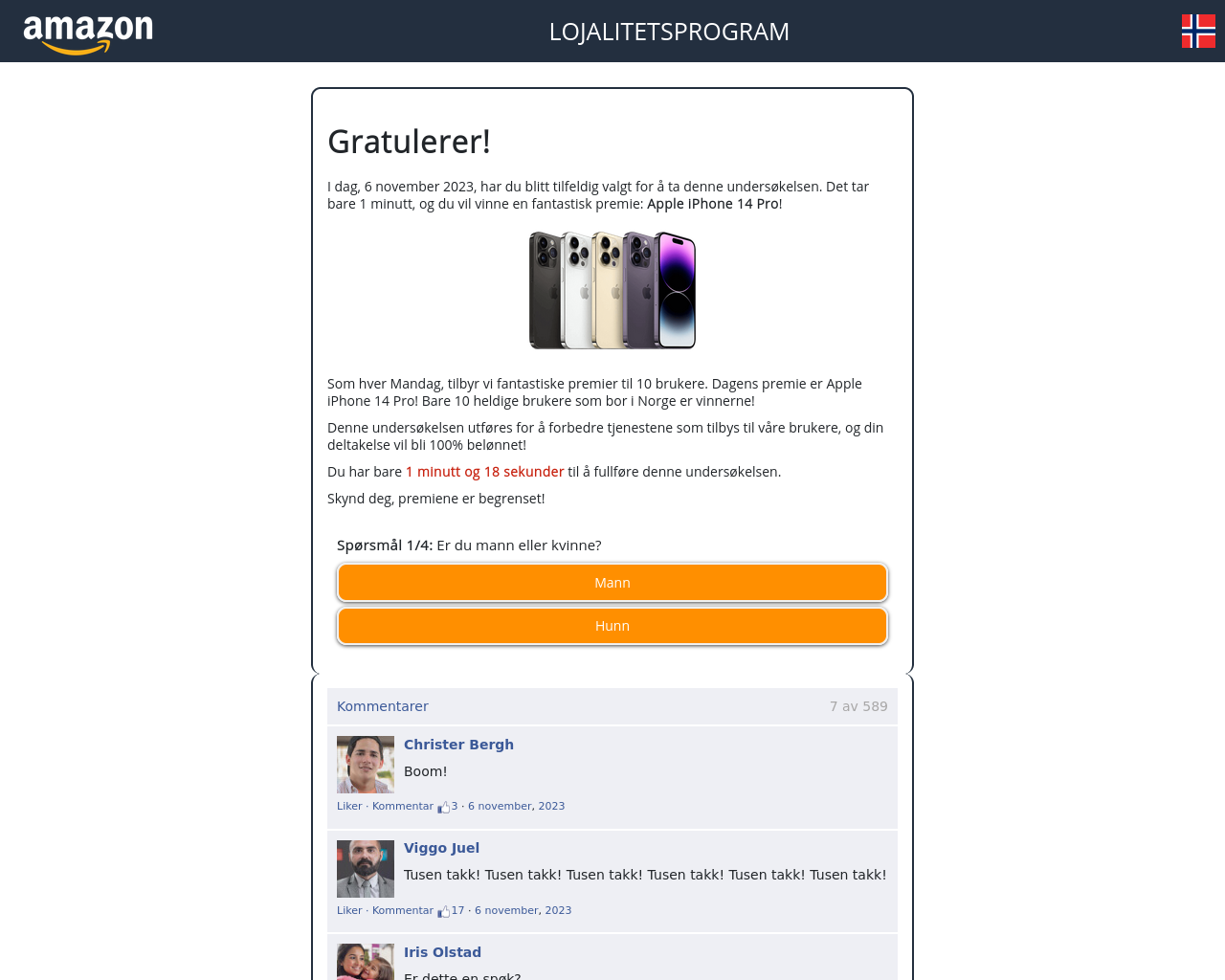This screenshot has height=980, width=1225.
Task: Click thumbs-up icon on Christer Bergh's comment
Action: [444, 807]
